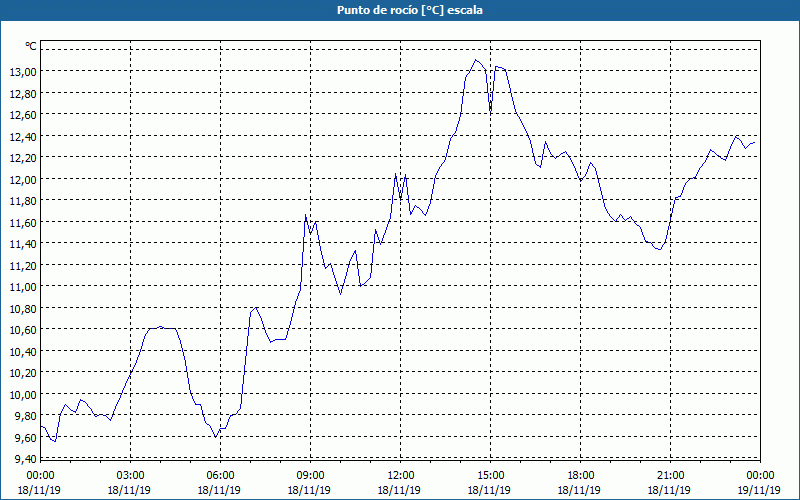Select the 18/11/19 date under 09:00

click(x=310, y=490)
